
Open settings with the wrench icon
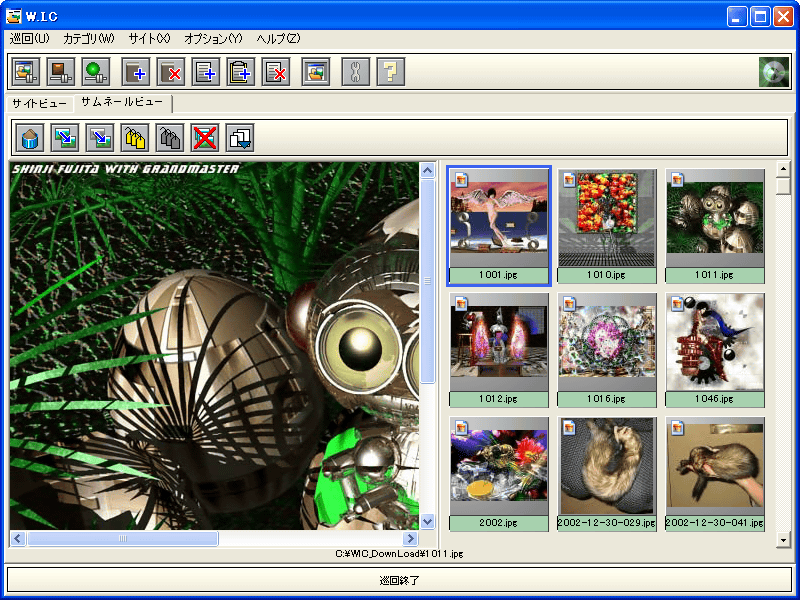(x=356, y=71)
